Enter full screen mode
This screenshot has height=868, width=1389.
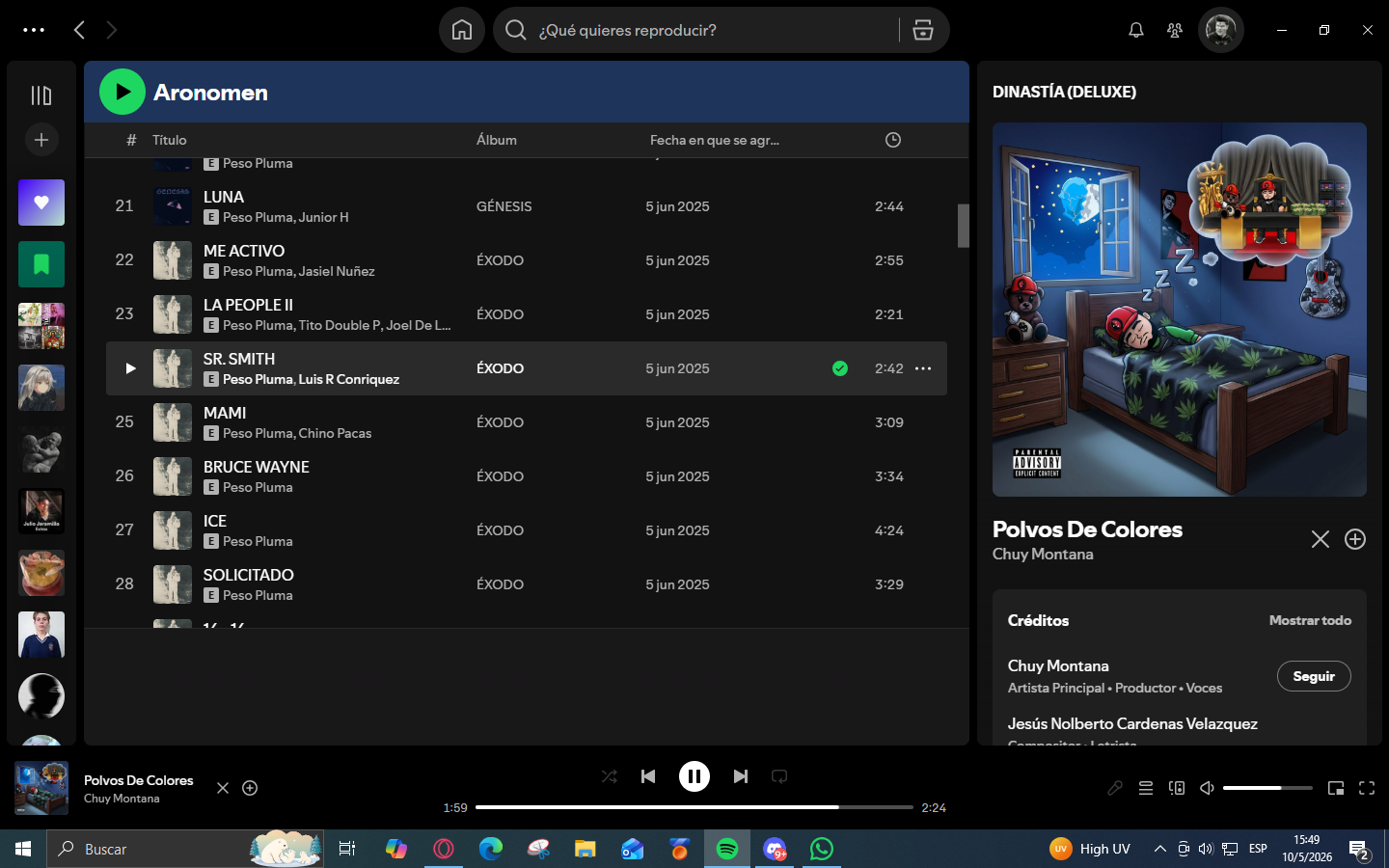click(x=1367, y=788)
